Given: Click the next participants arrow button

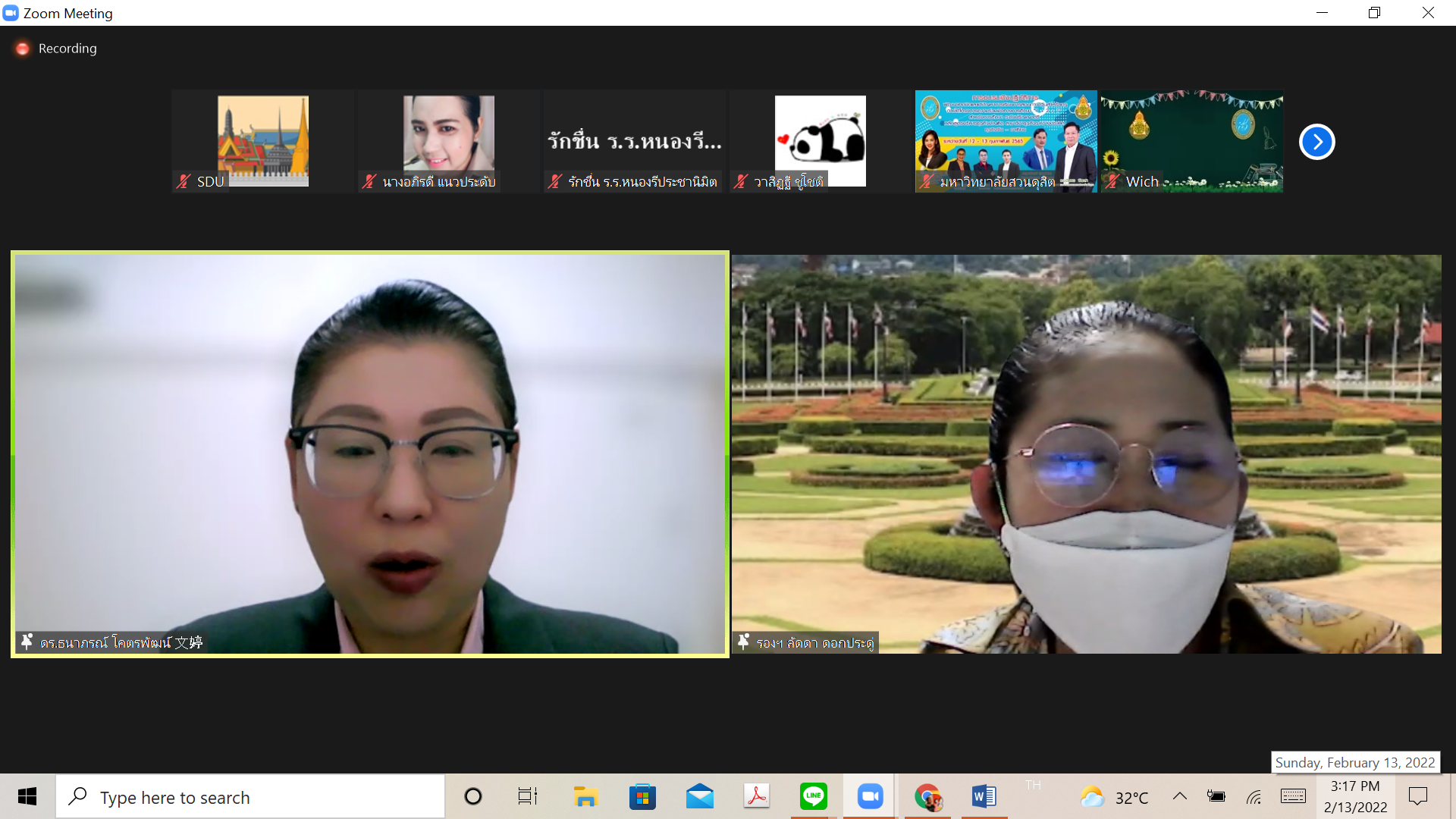Looking at the screenshot, I should click(x=1316, y=142).
